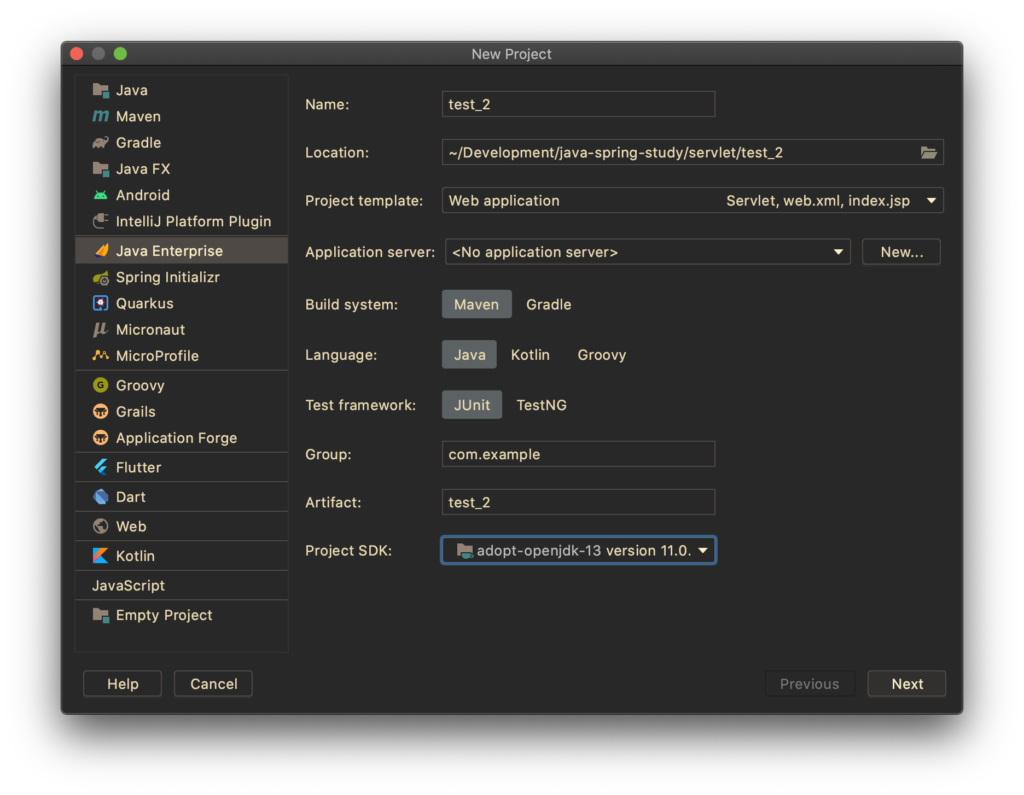This screenshot has height=795, width=1024.
Task: Set language to Kotlin
Action: point(530,355)
